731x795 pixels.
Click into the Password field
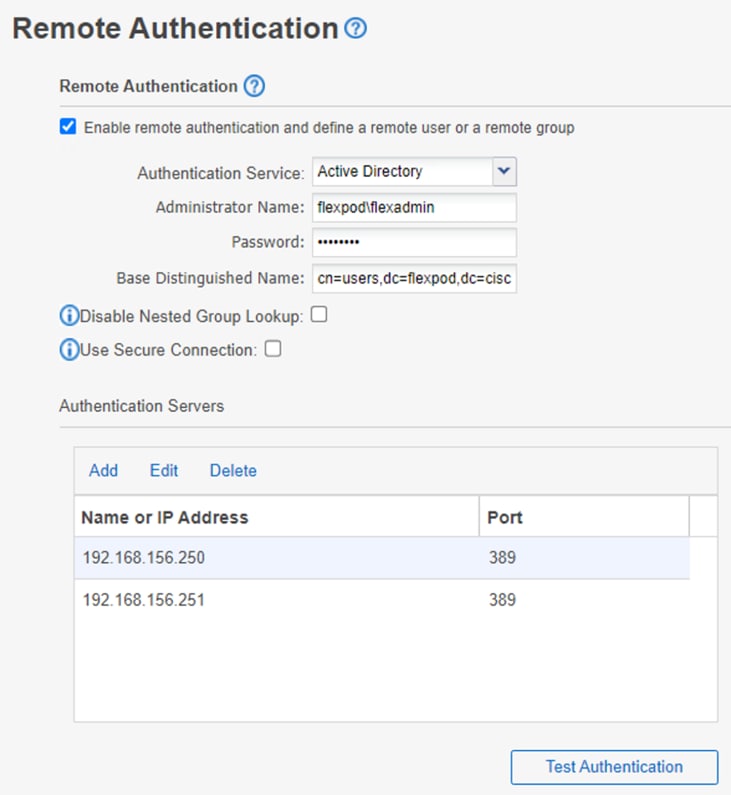[414, 243]
